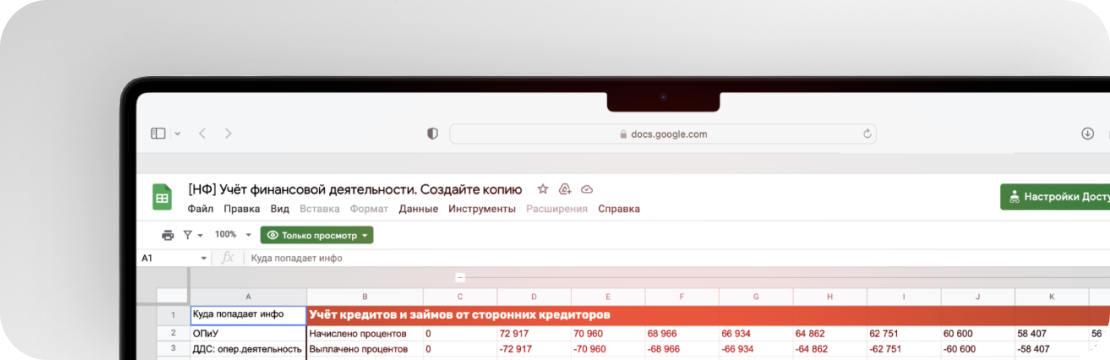Toggle the Safari sidebar icon
The image size is (1110, 360).
tap(158, 133)
